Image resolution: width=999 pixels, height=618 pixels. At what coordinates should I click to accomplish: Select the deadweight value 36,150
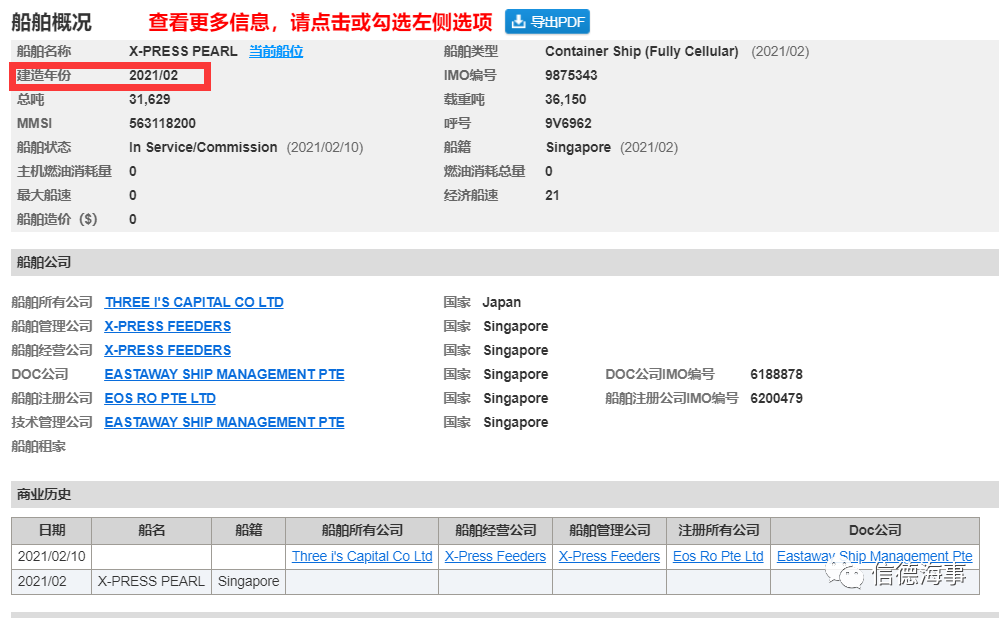[566, 99]
